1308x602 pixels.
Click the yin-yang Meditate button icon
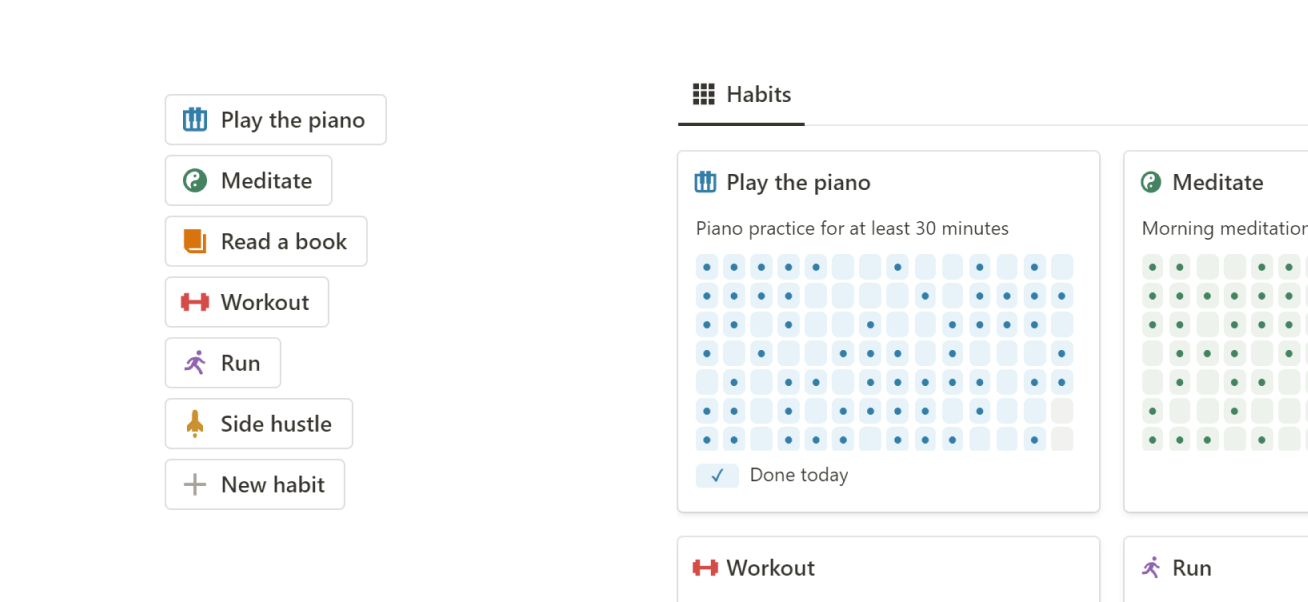[195, 181]
